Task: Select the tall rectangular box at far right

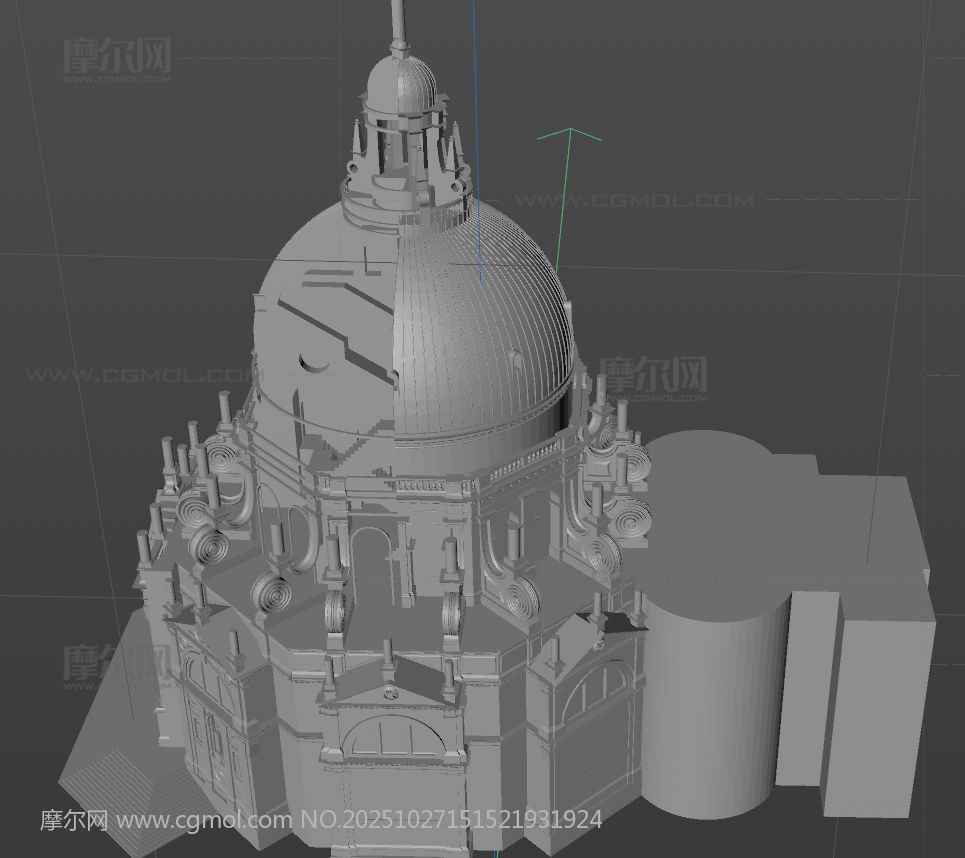Action: point(880,700)
